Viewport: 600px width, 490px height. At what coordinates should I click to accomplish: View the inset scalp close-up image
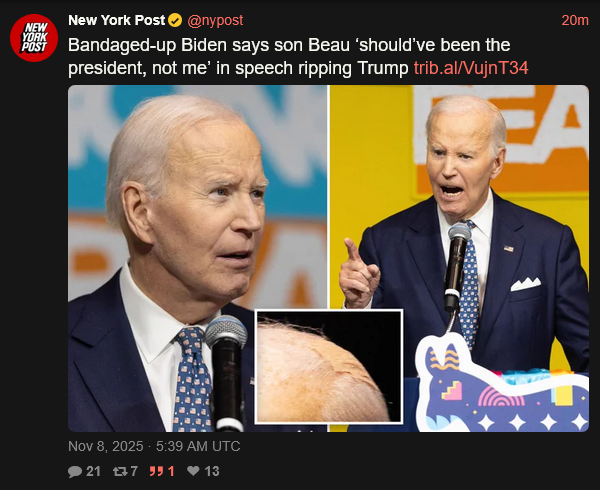coord(329,366)
